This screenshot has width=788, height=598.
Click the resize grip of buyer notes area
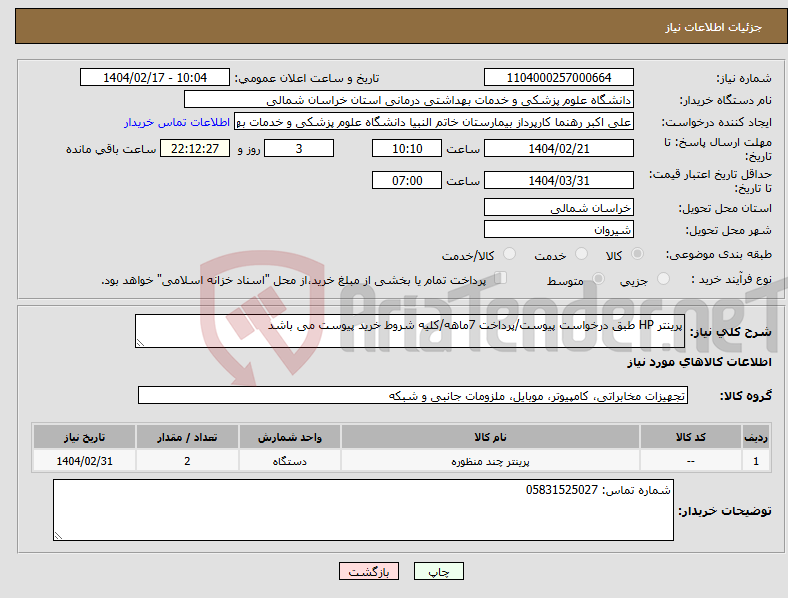(58, 536)
